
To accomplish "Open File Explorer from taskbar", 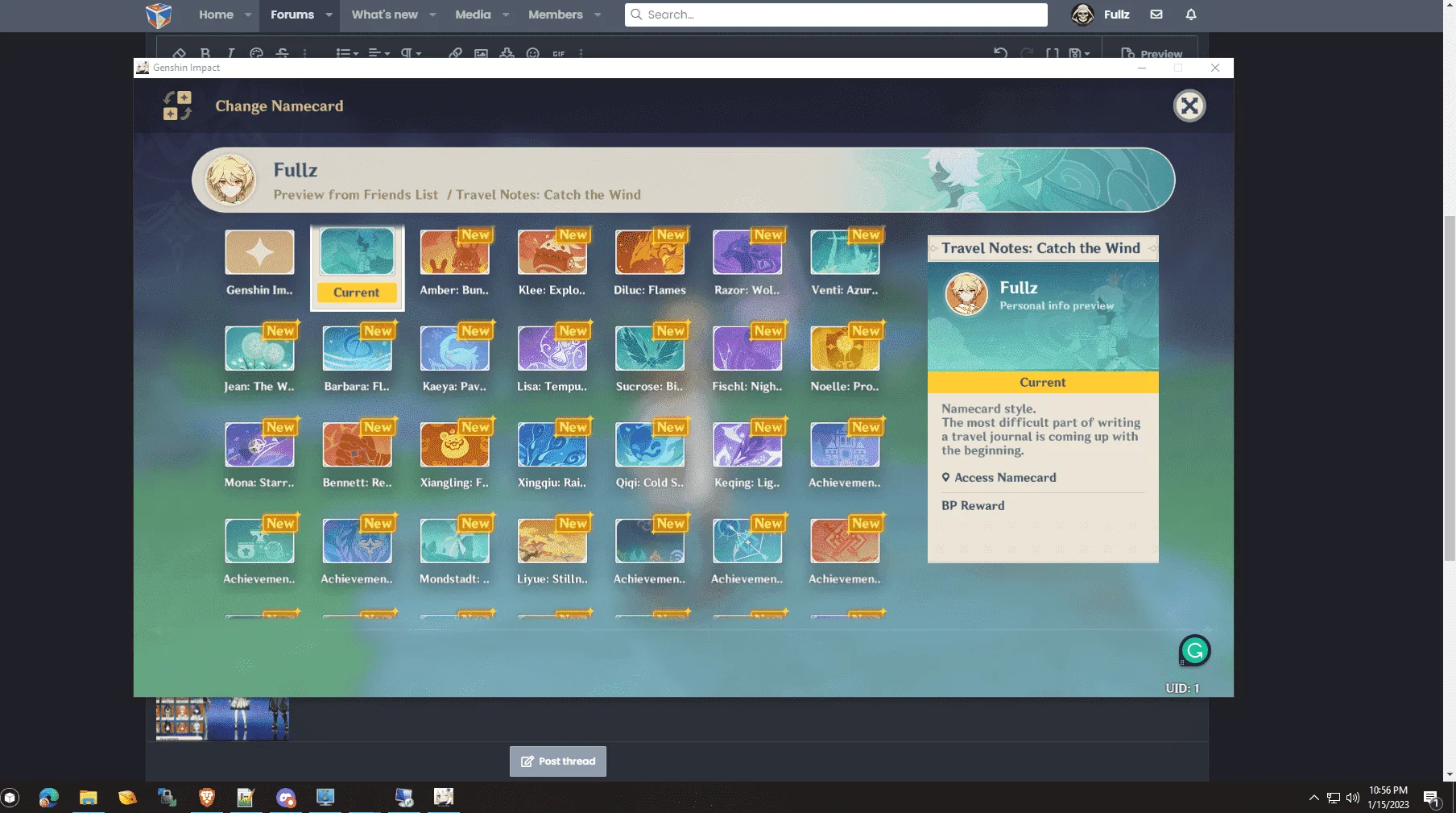I will click(x=88, y=797).
